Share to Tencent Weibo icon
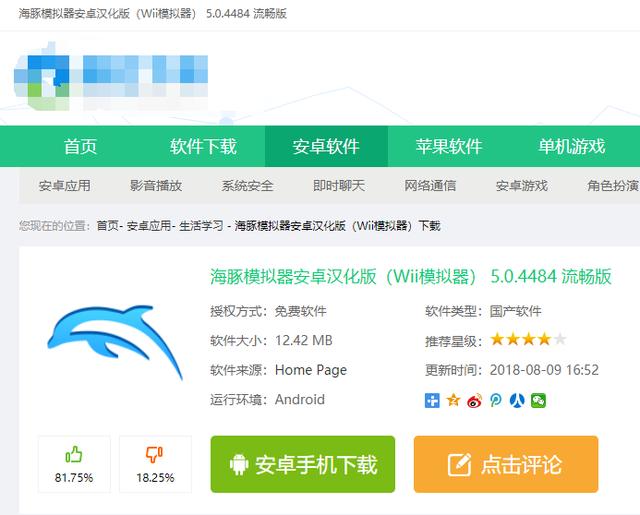640x515 pixels. point(496,400)
